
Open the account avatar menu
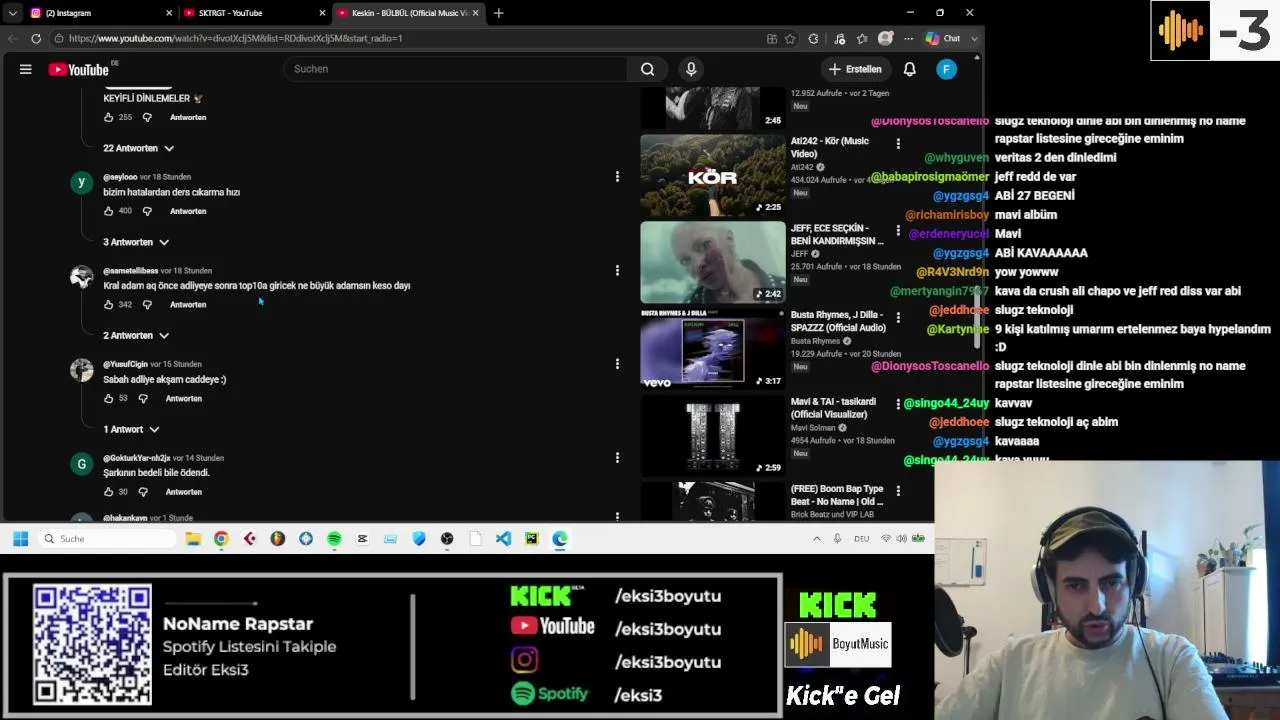coord(946,69)
